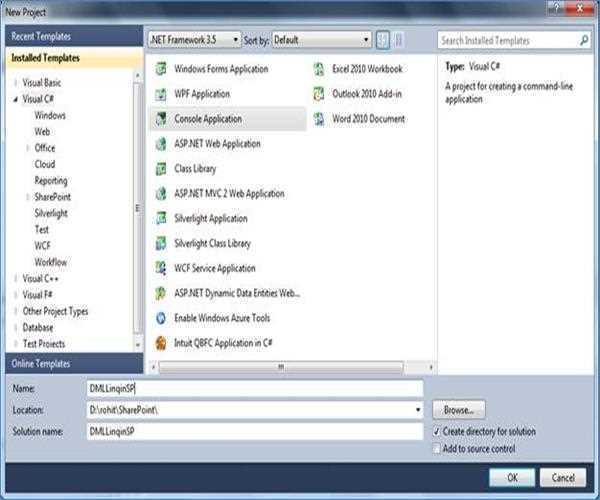The height and width of the screenshot is (500, 600).
Task: Select ASP.NET Dynamic Data Entities icon
Action: pos(161,293)
